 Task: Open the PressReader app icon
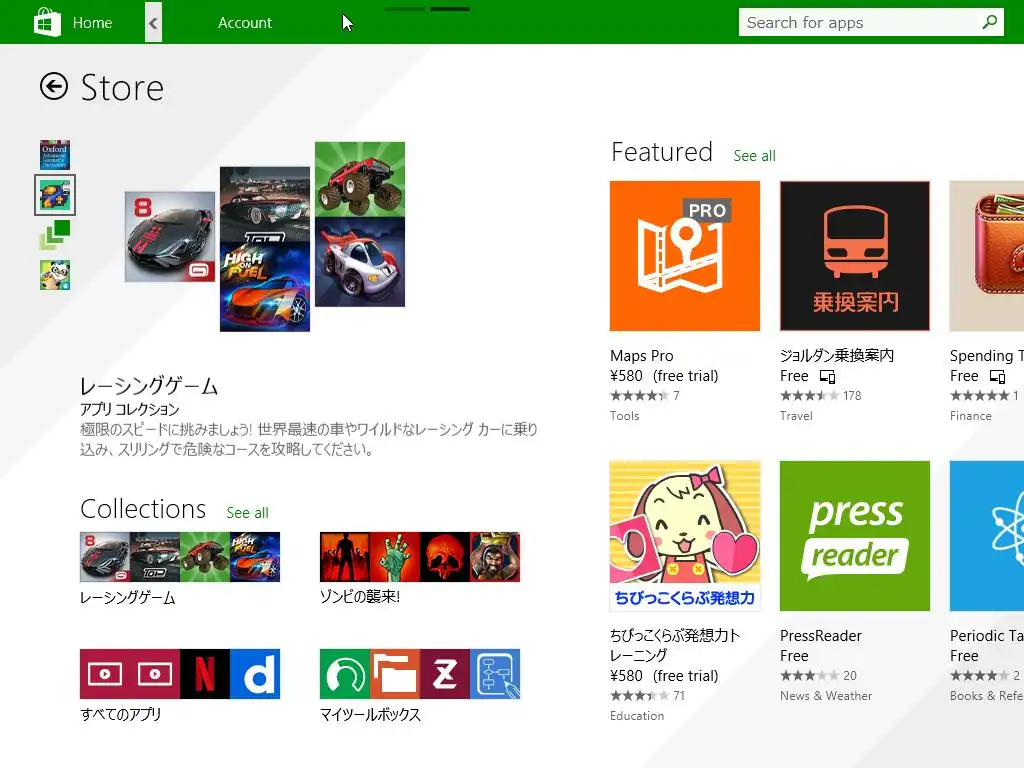[855, 536]
